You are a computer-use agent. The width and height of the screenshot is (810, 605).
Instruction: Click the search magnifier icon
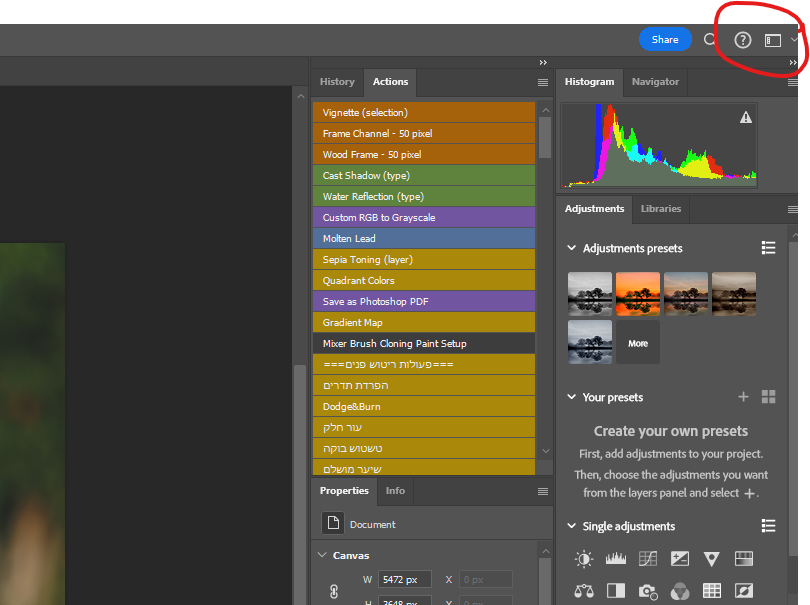click(x=710, y=40)
